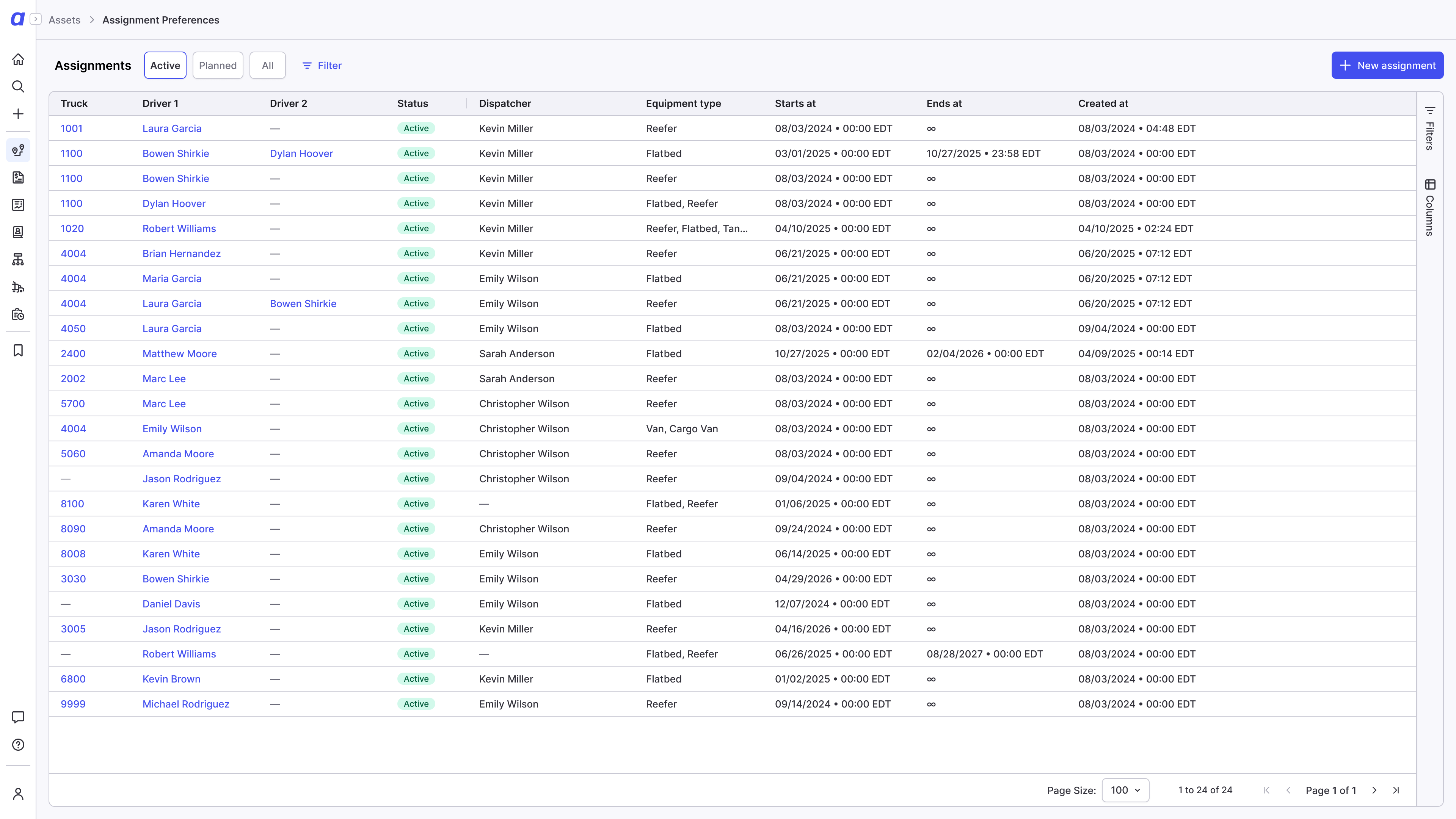Click the Search magnifier icon in sidebar
Image resolution: width=1456 pixels, height=819 pixels.
click(x=18, y=86)
